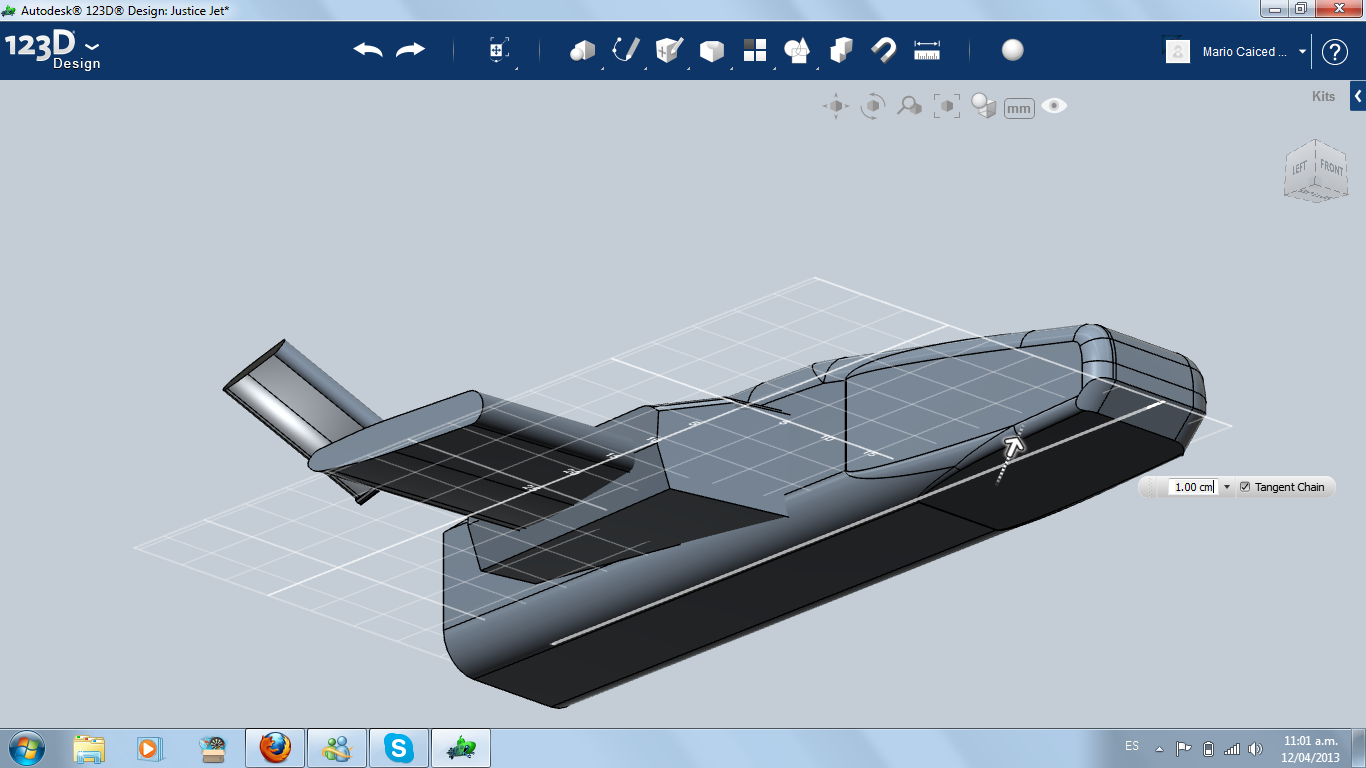1366x768 pixels.
Task: Launch Windows Media Player from taskbar
Action: click(x=149, y=748)
